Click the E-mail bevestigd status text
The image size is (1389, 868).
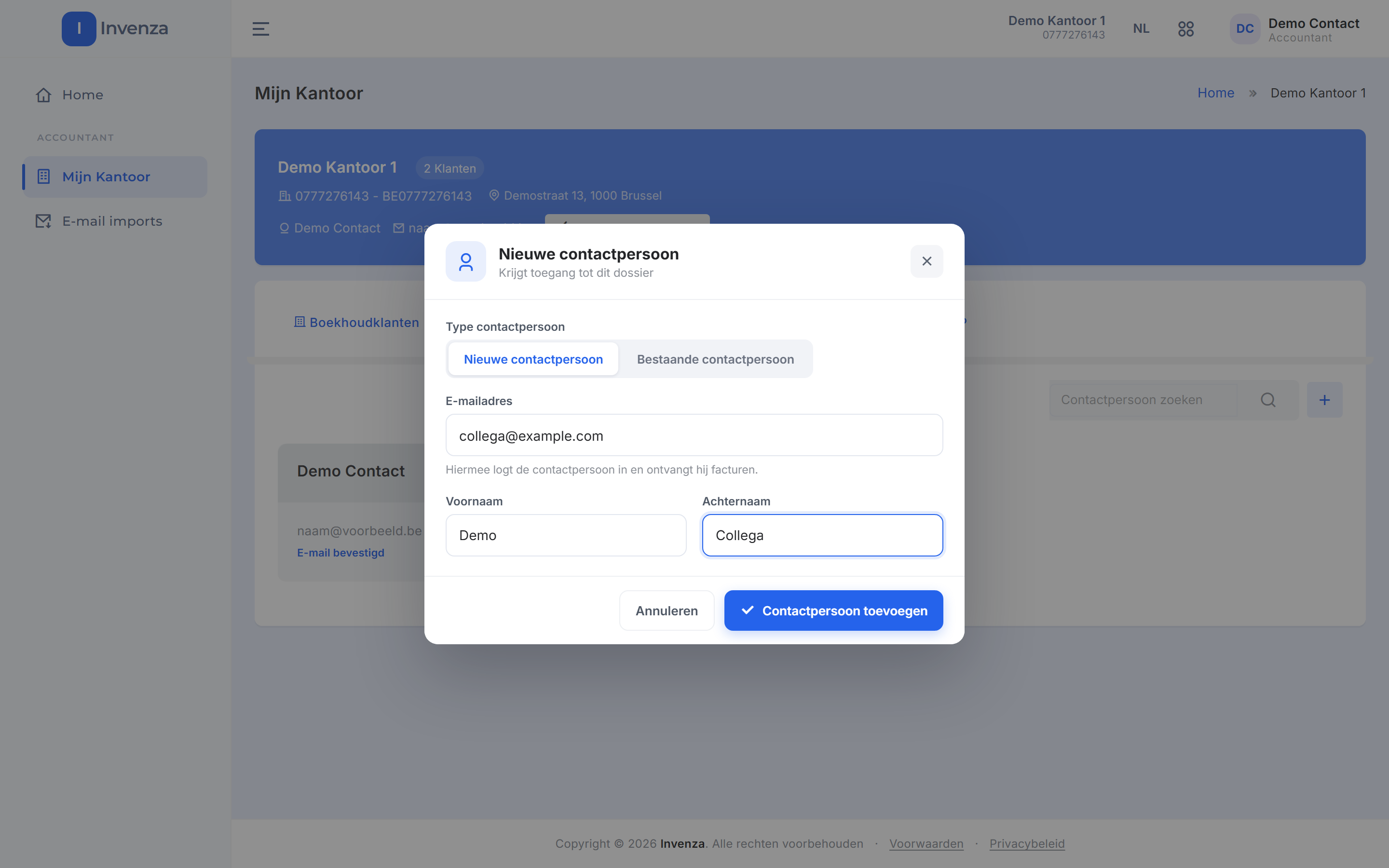pos(340,552)
